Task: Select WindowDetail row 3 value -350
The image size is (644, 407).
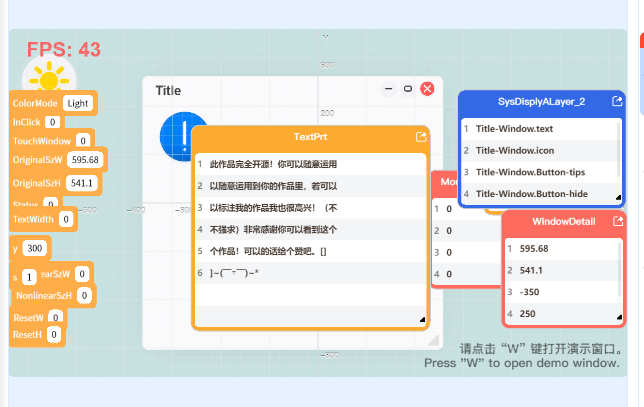Action: pos(561,292)
